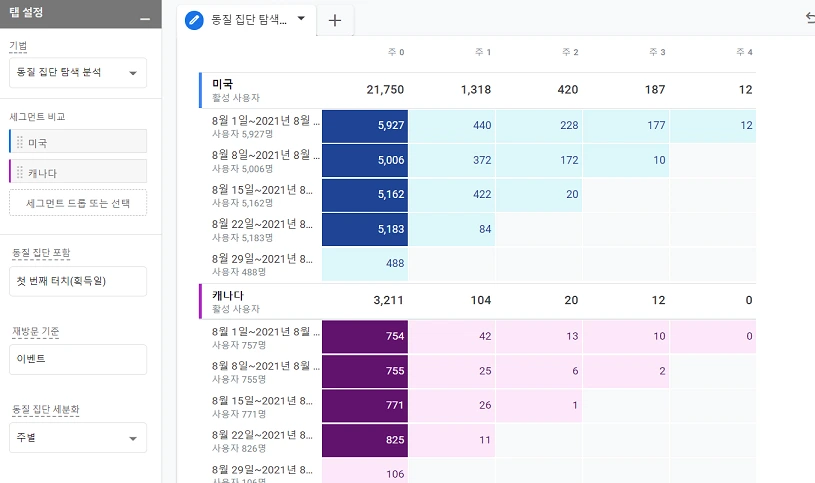Viewport: 815px width, 483px height.
Task: Click the cell showing 177
Action: pos(626,125)
